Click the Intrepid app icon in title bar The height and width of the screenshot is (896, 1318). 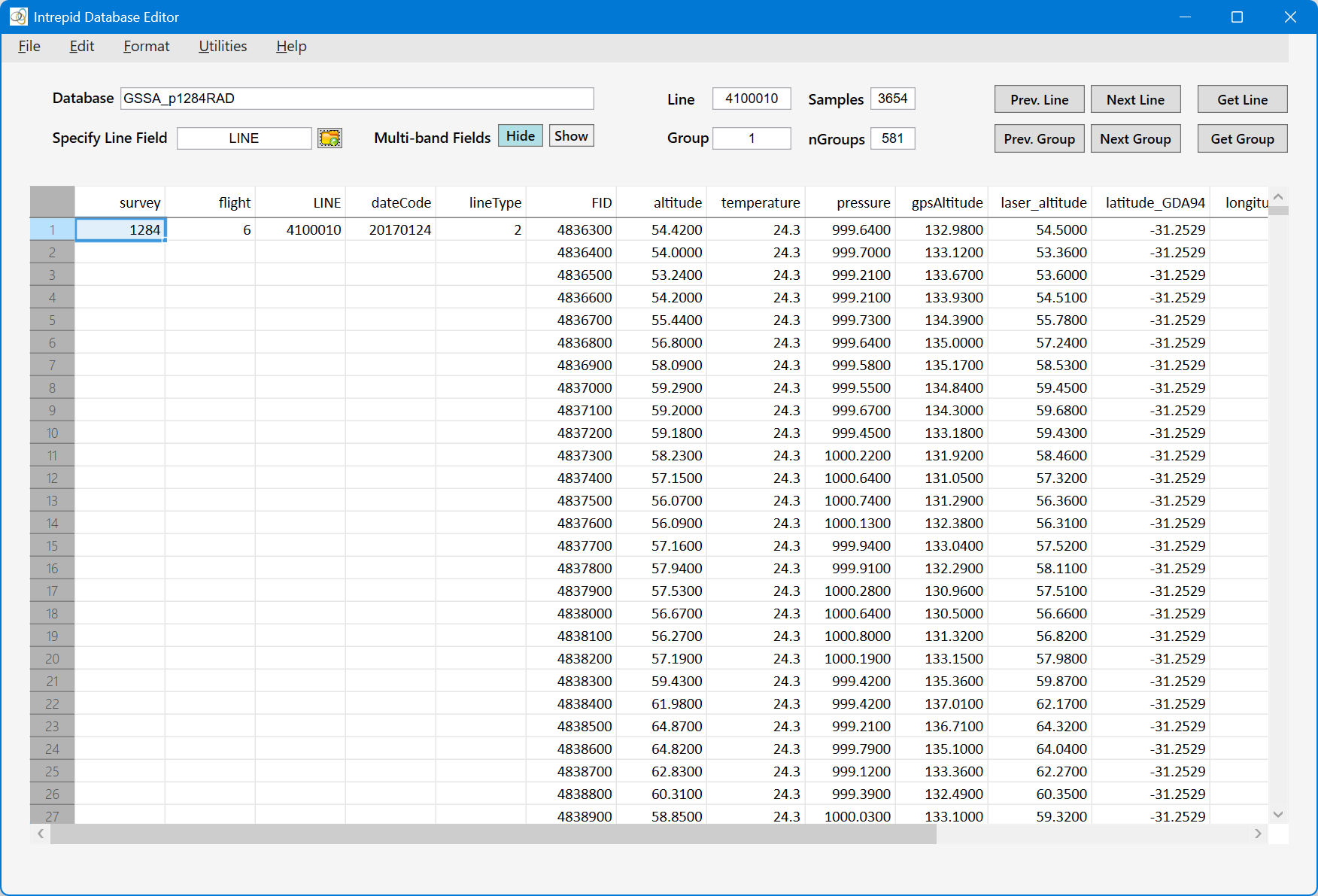pyautogui.click(x=18, y=17)
